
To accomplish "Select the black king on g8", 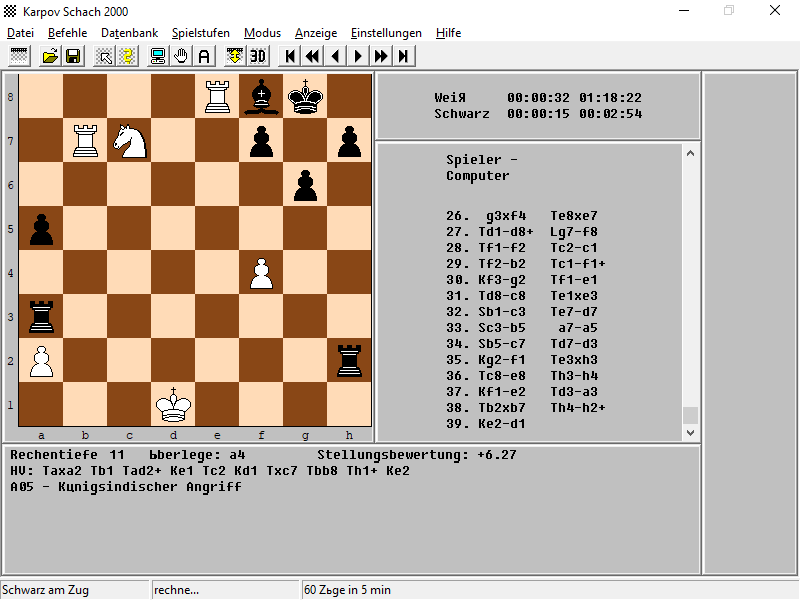I will click(x=306, y=96).
